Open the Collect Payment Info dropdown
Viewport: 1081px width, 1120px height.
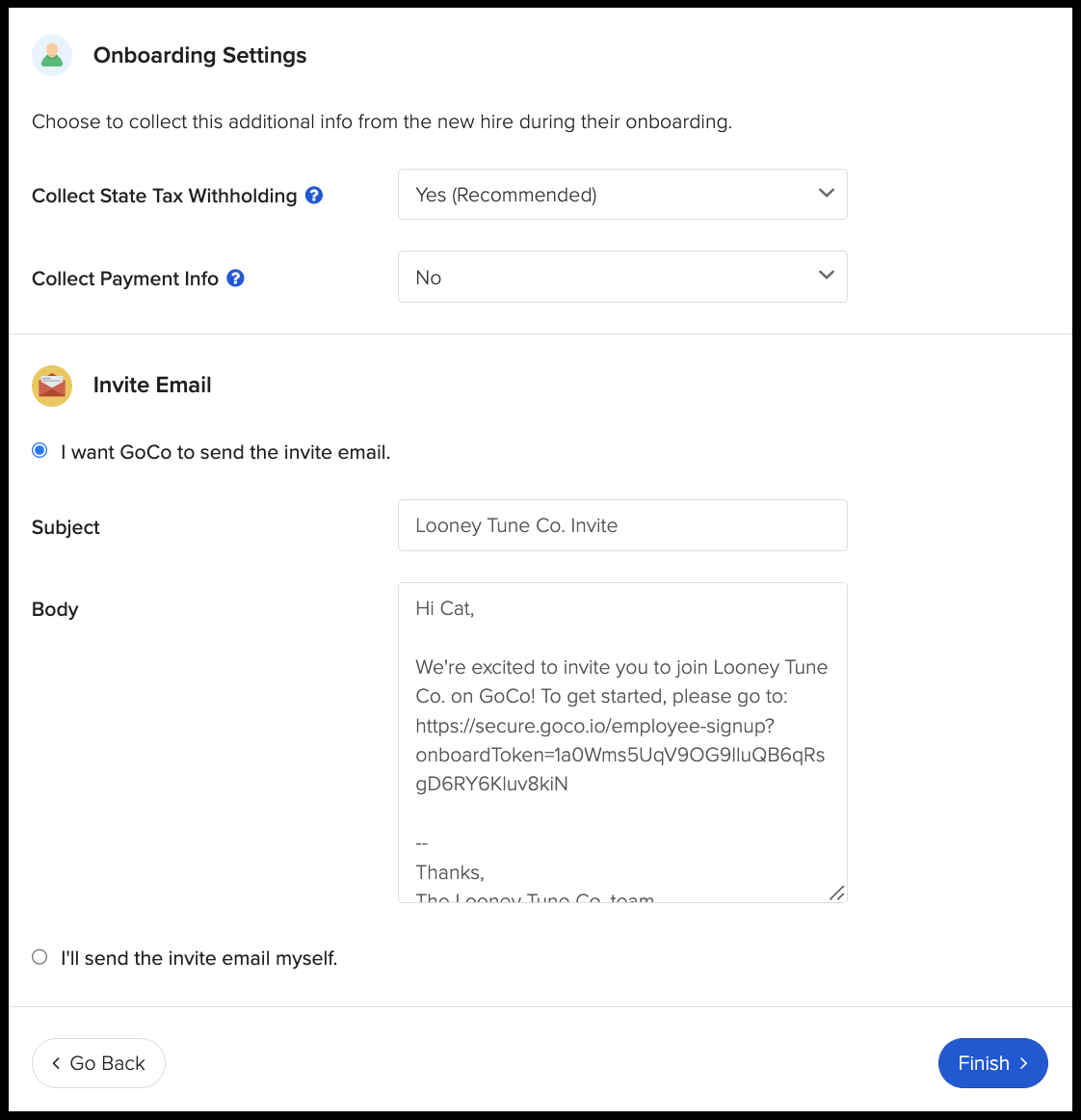(x=622, y=278)
